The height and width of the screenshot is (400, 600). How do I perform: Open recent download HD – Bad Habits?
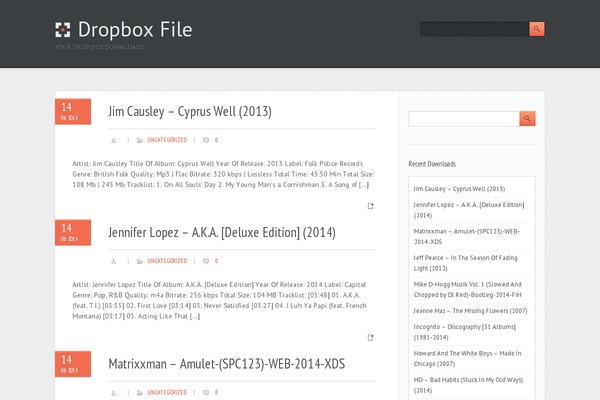tap(468, 385)
